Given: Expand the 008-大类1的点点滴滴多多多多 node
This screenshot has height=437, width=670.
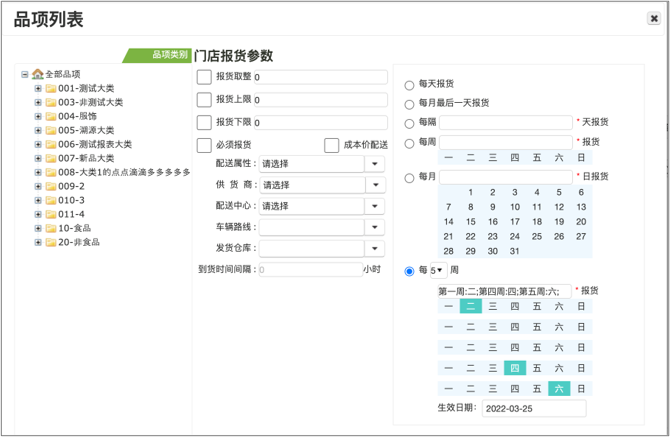Looking at the screenshot, I should pyautogui.click(x=38, y=172).
